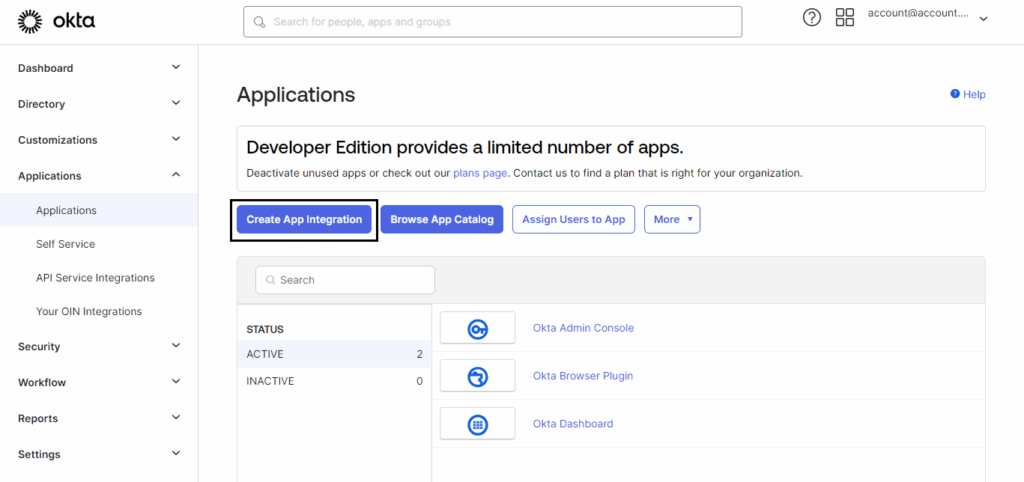
Task: Click the magnifier icon in top search bar
Action: [x=260, y=22]
